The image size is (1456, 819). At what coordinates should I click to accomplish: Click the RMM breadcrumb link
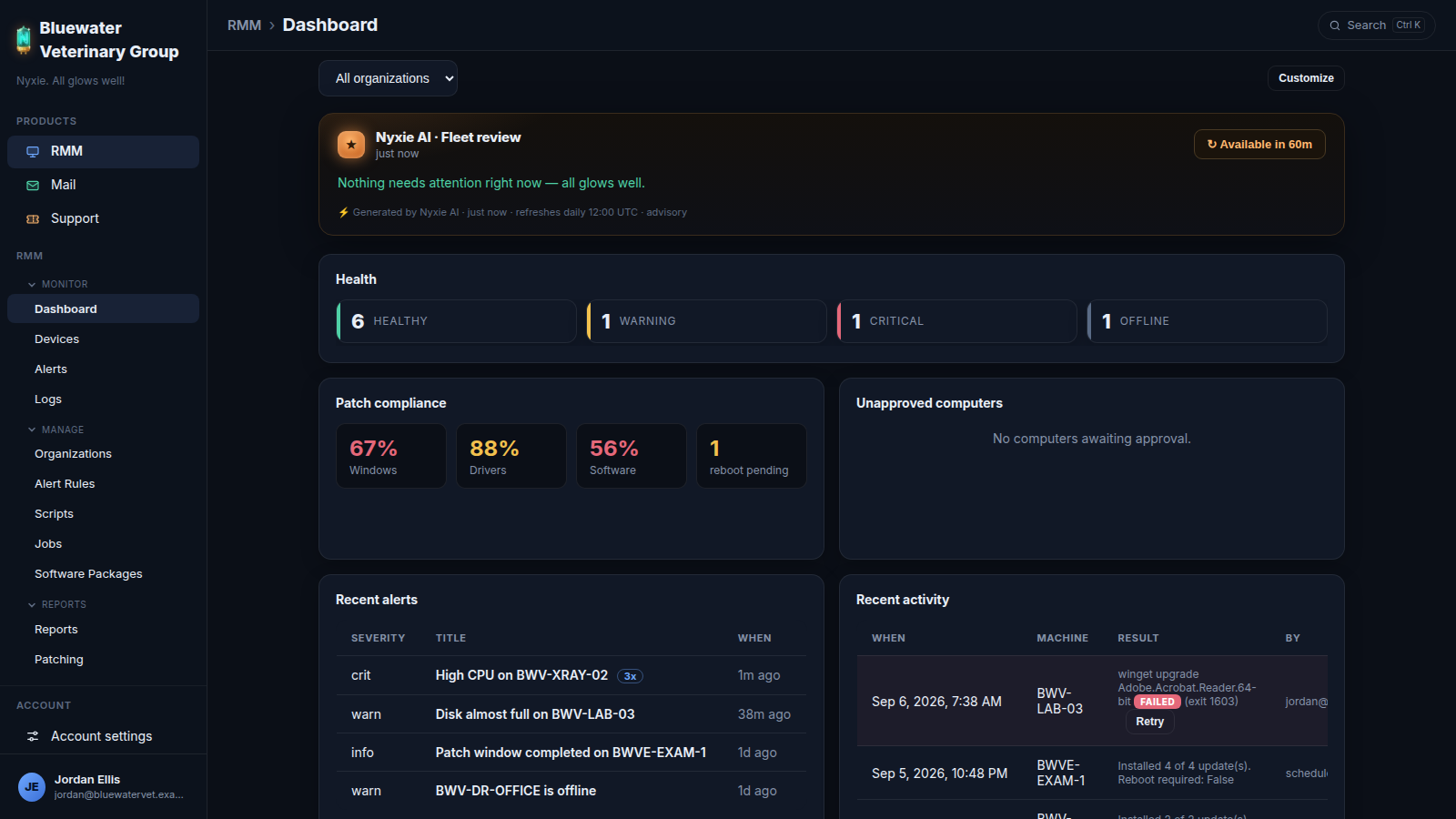244,25
